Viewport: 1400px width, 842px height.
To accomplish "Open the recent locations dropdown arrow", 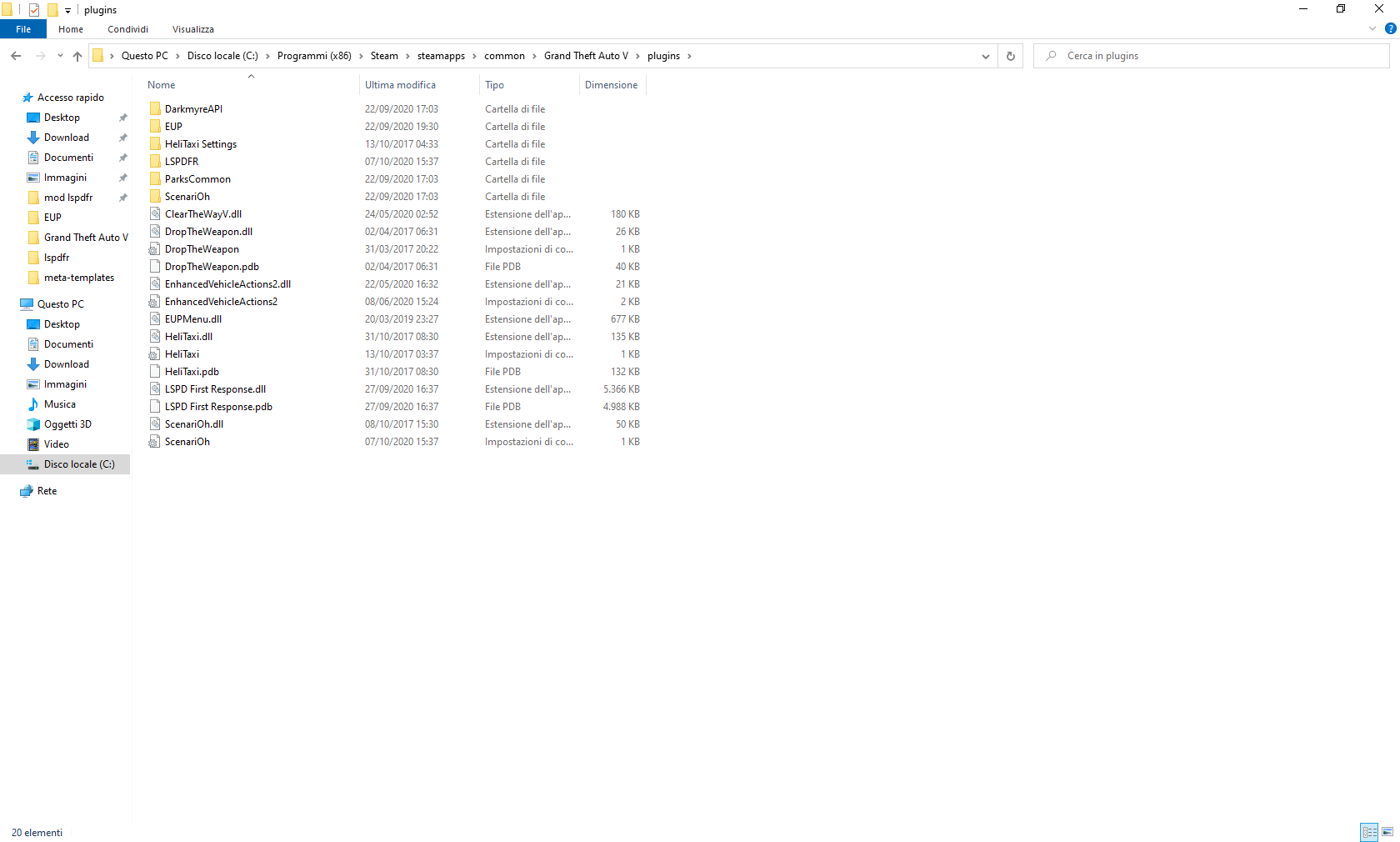I will (60, 56).
